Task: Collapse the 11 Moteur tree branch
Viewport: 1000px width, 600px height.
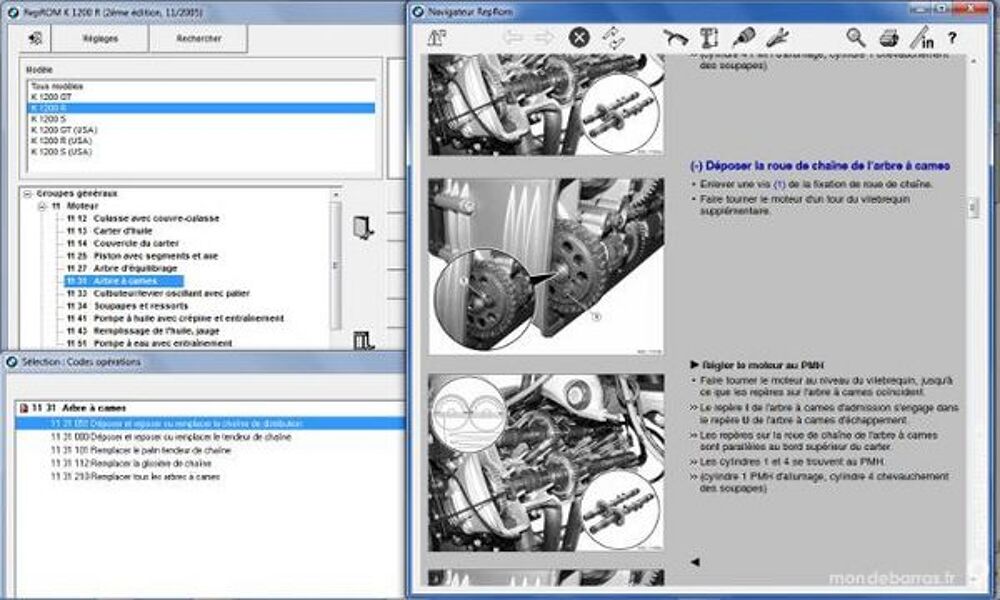Action: coord(43,206)
